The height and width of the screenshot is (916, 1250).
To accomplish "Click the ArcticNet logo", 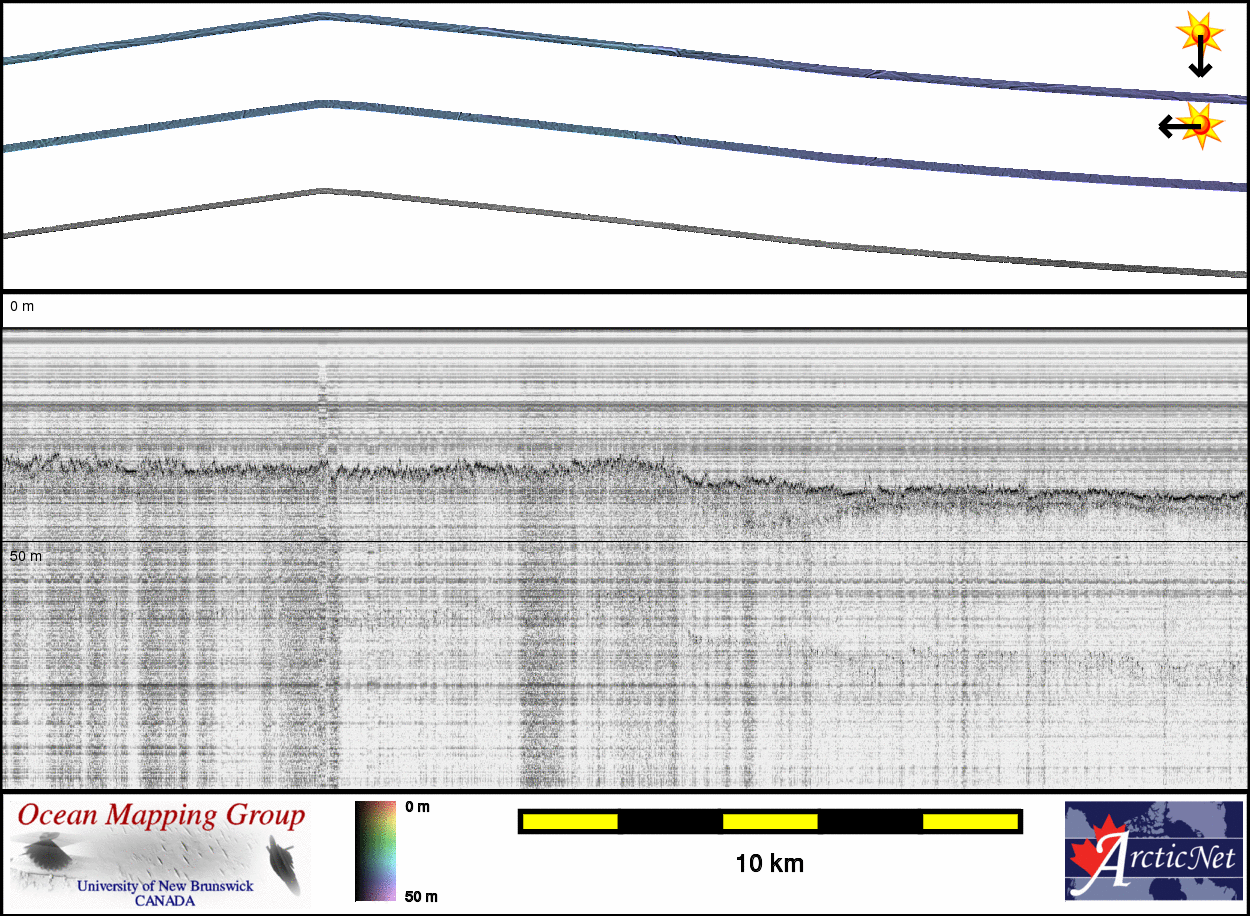I will [x=1155, y=851].
